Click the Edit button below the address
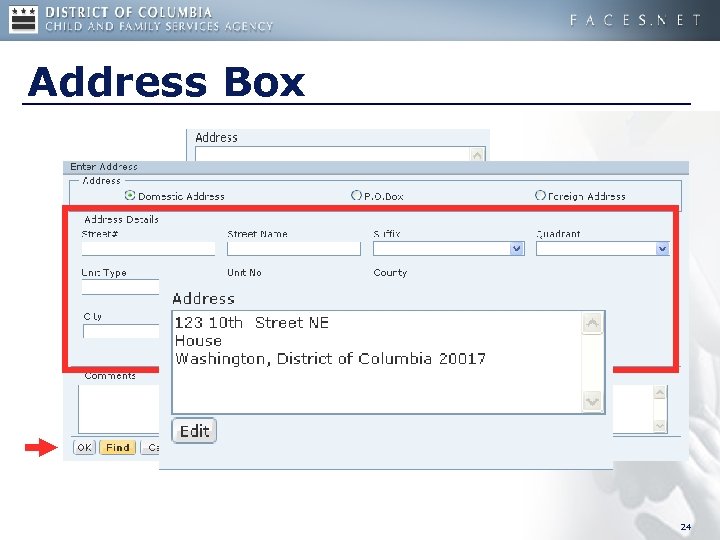Image resolution: width=720 pixels, height=540 pixels. click(194, 431)
